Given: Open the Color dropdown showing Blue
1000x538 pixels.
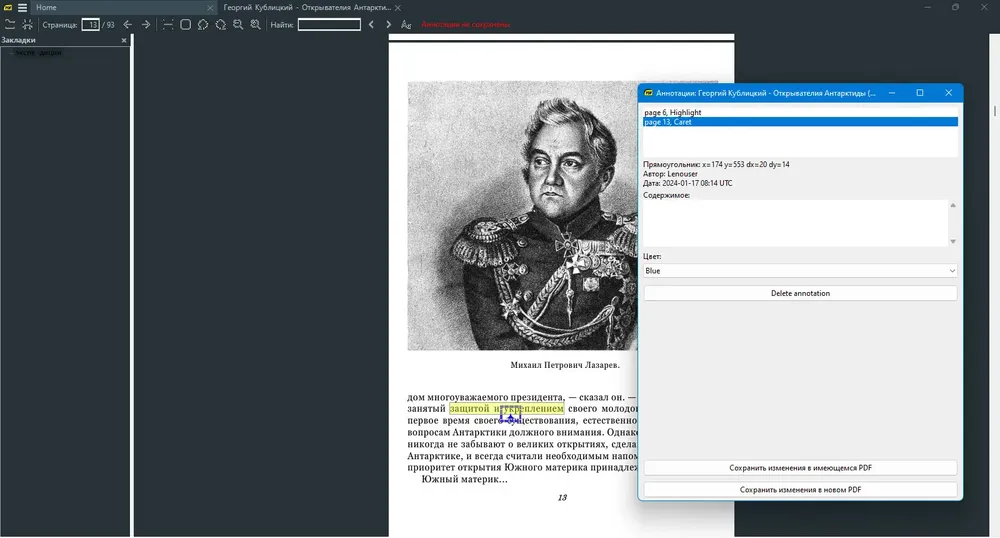Looking at the screenshot, I should click(x=800, y=271).
